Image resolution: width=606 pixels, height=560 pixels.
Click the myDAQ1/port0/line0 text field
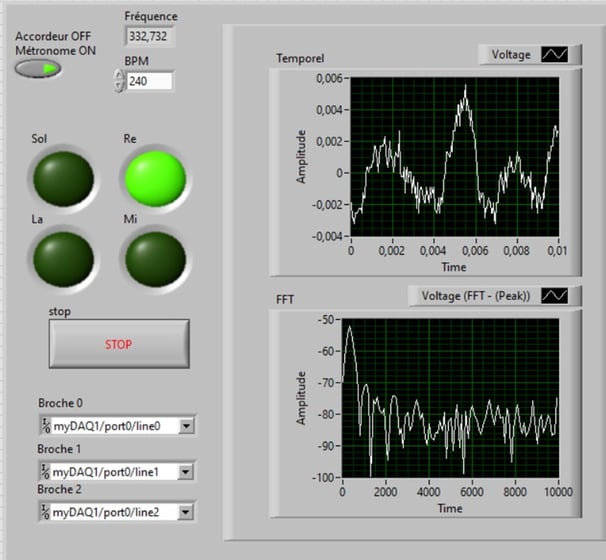(115, 426)
